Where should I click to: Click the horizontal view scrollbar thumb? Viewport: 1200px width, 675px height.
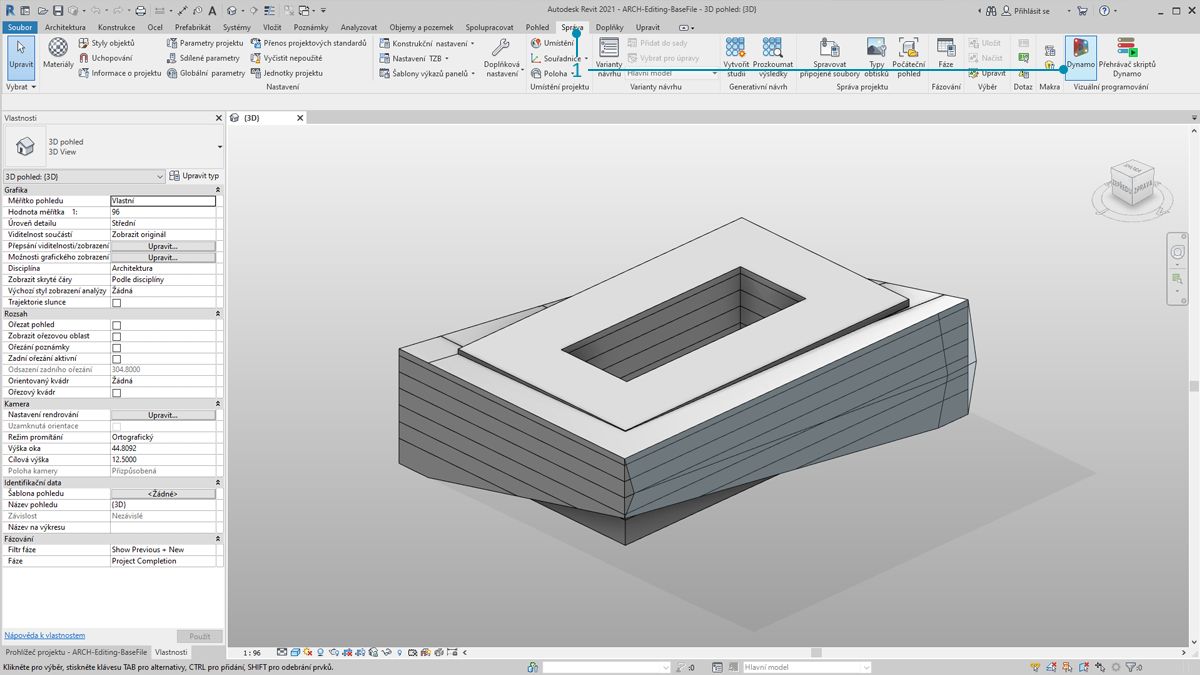[816, 653]
